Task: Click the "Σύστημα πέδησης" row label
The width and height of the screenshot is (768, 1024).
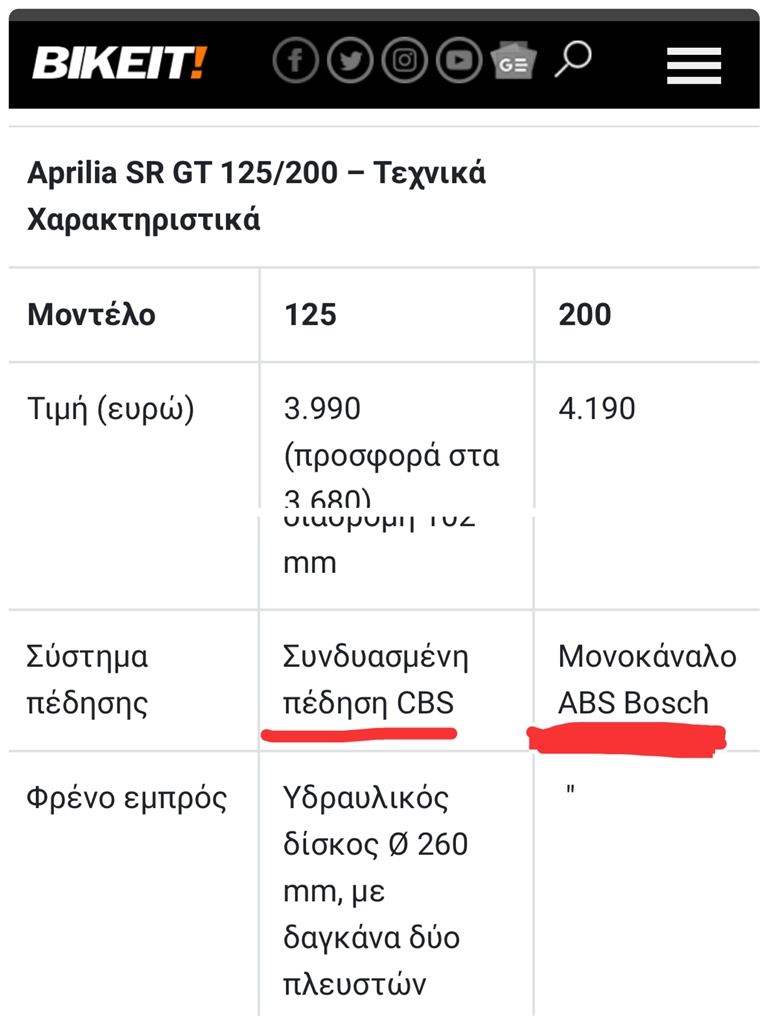Action: pyautogui.click(x=88, y=680)
